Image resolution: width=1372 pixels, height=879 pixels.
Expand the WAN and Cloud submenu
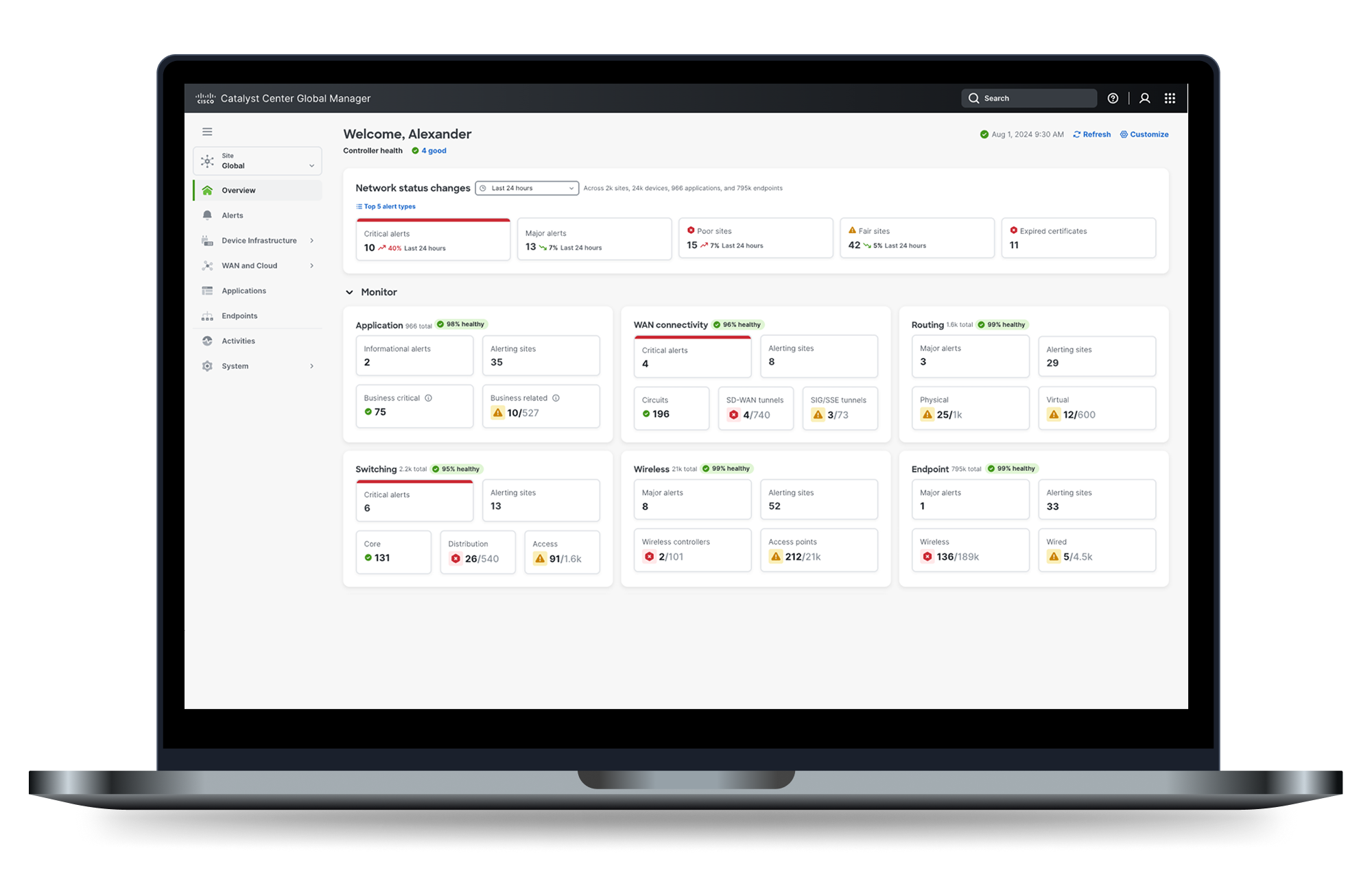(x=311, y=266)
